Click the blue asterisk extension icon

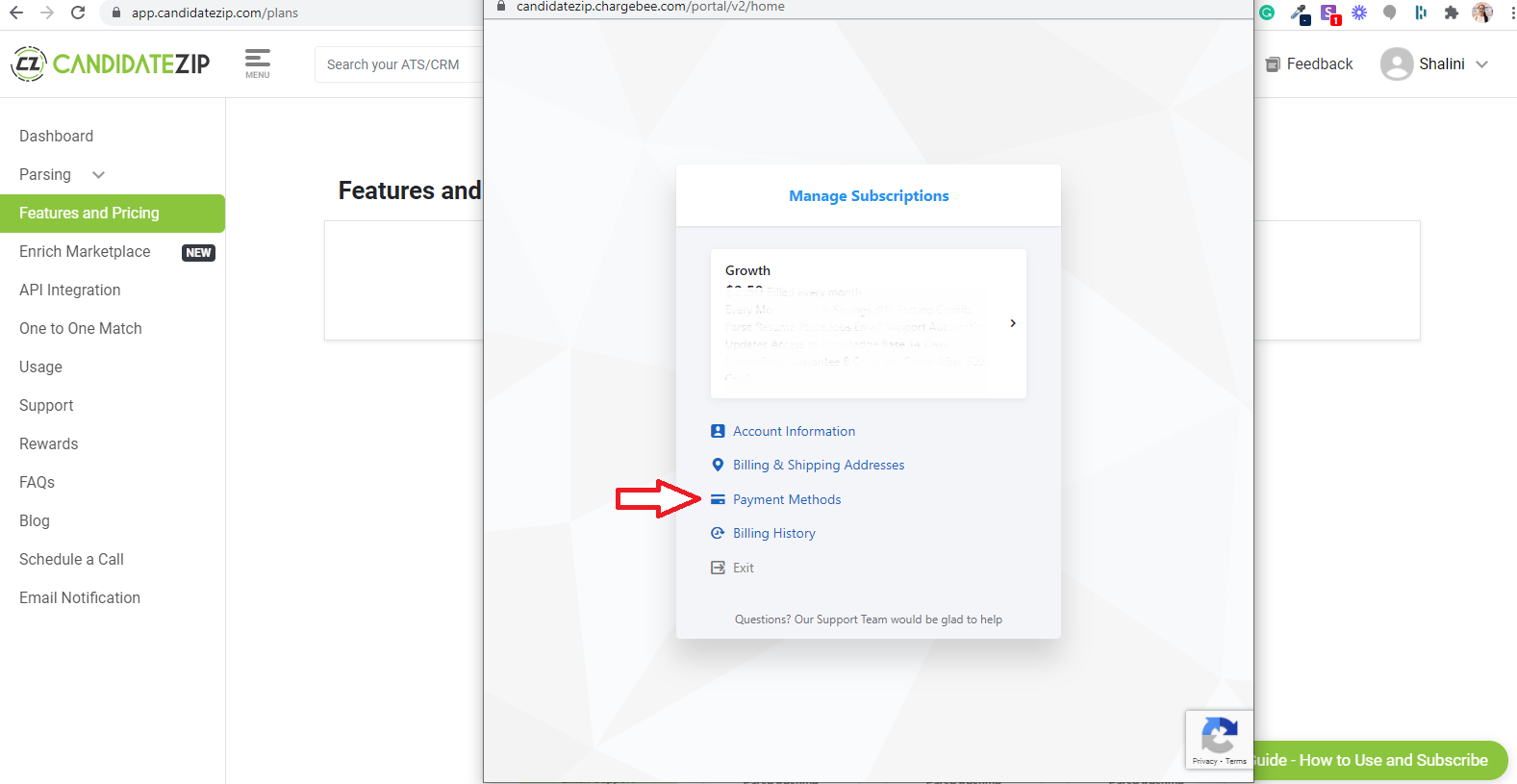pyautogui.click(x=1359, y=13)
